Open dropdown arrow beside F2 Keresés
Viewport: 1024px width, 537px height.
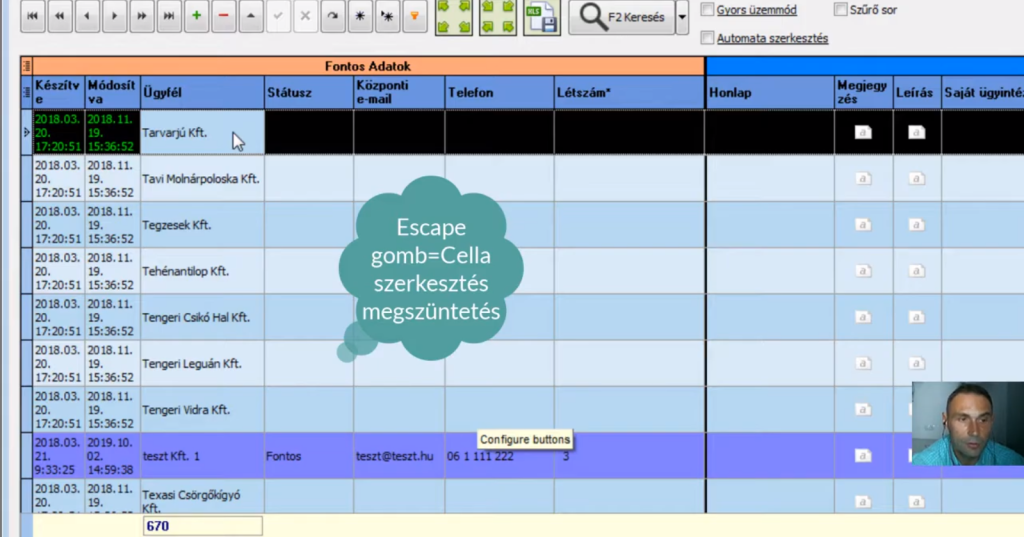tap(682, 17)
